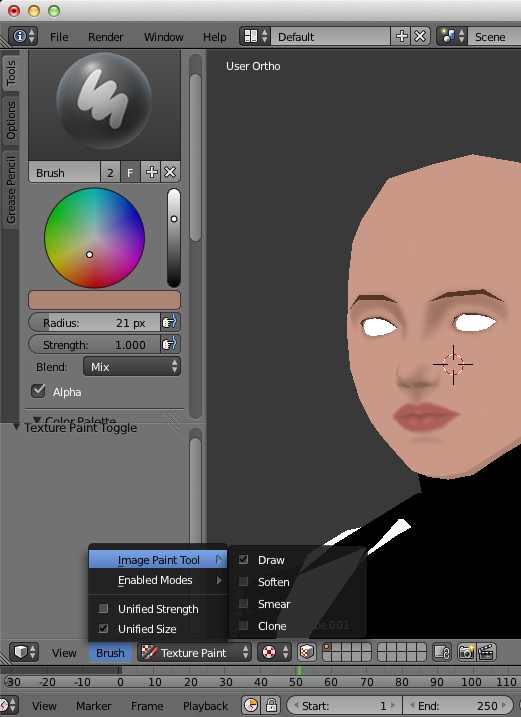Open the timeline View menu
The image size is (521, 717).
click(44, 706)
